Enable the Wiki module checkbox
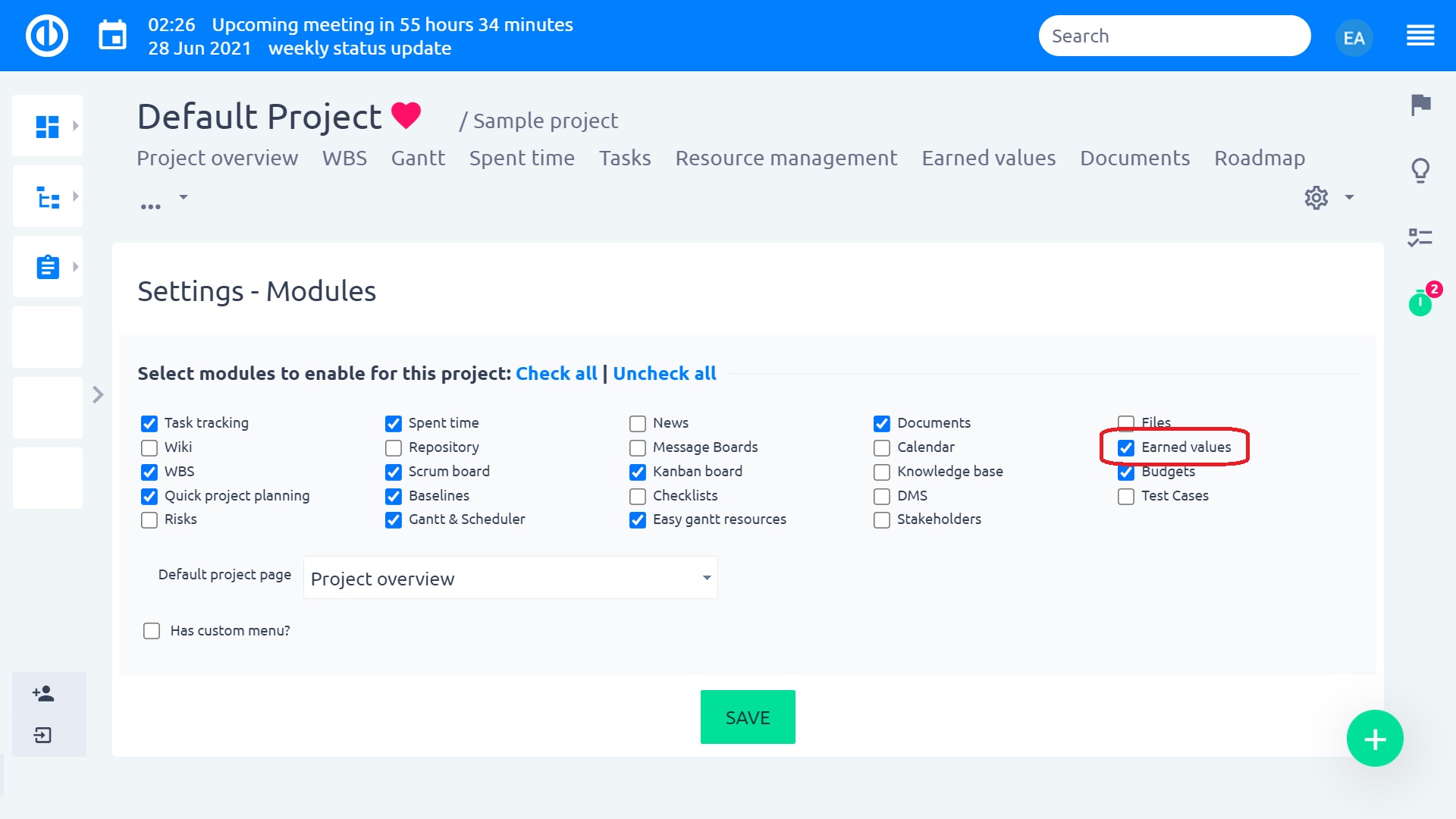The height and width of the screenshot is (819, 1456). 149,447
